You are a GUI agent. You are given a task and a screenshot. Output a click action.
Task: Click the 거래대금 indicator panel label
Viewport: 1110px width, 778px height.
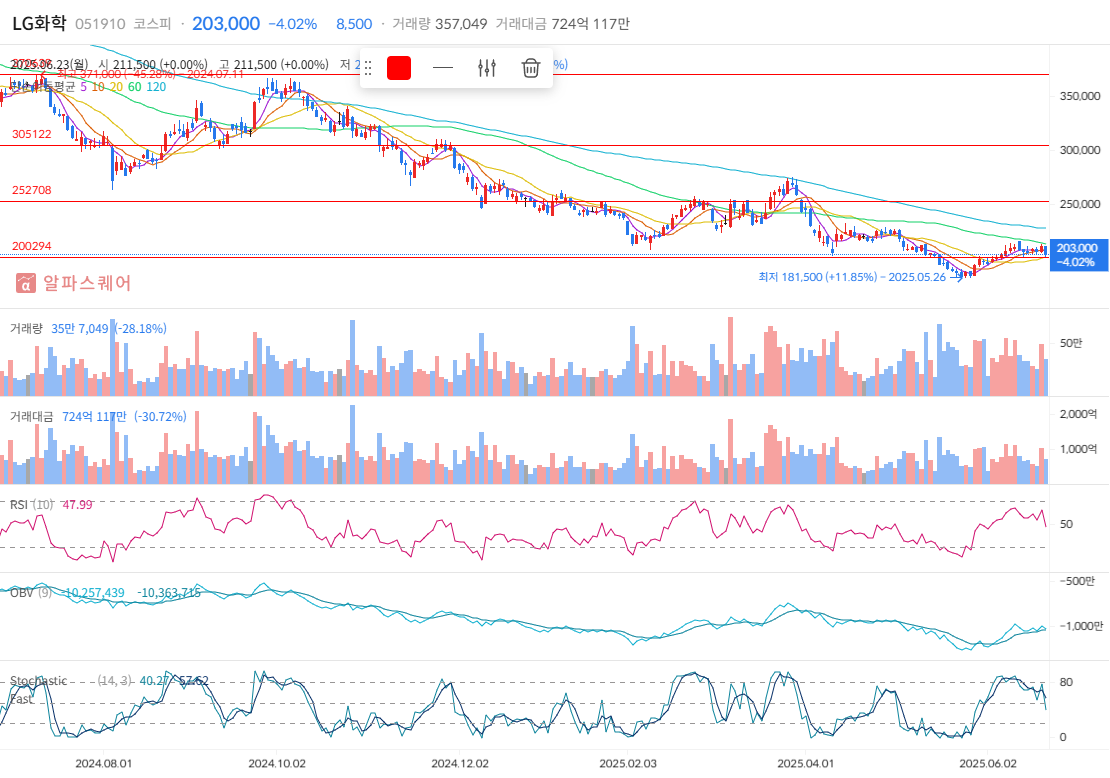click(31, 416)
